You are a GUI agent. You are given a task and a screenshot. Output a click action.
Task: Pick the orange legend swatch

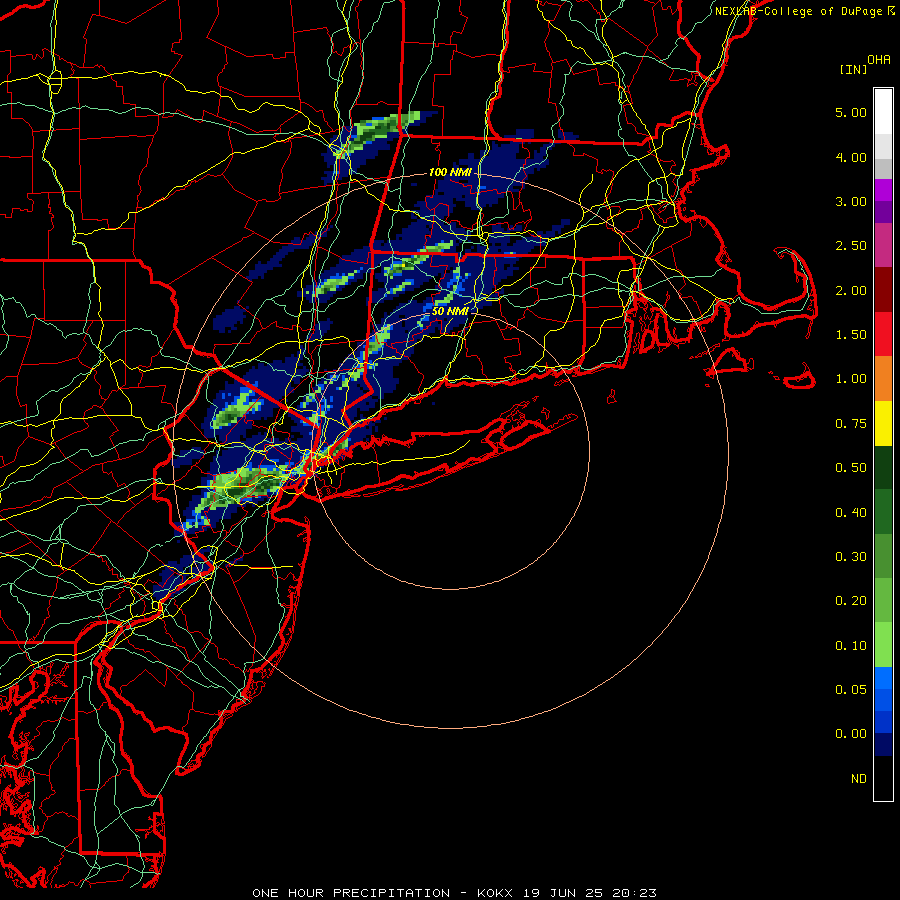[883, 379]
